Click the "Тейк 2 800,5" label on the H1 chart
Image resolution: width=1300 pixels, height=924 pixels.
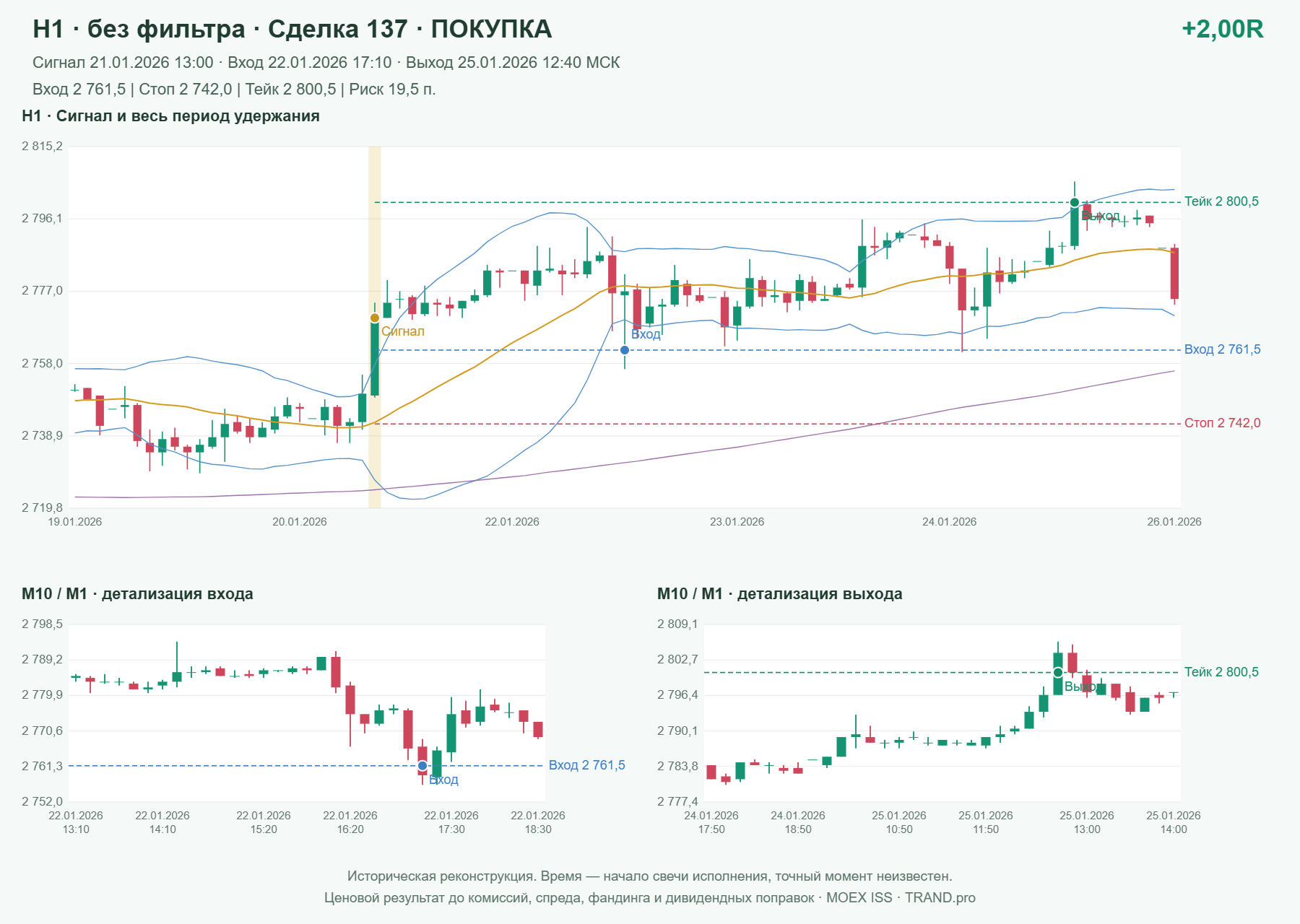pyautogui.click(x=1221, y=201)
